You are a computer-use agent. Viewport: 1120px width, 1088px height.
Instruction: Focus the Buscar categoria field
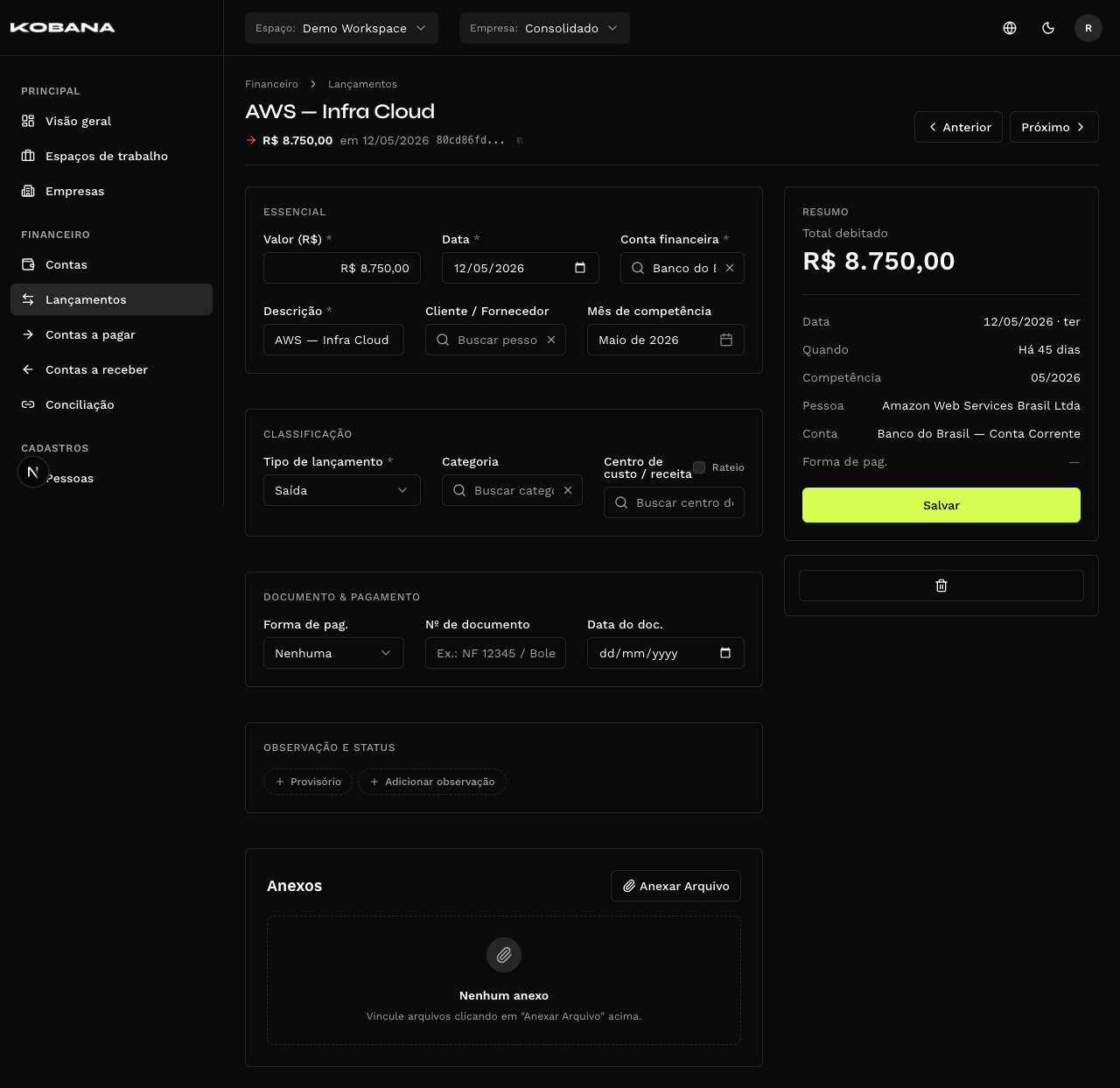[x=512, y=490]
